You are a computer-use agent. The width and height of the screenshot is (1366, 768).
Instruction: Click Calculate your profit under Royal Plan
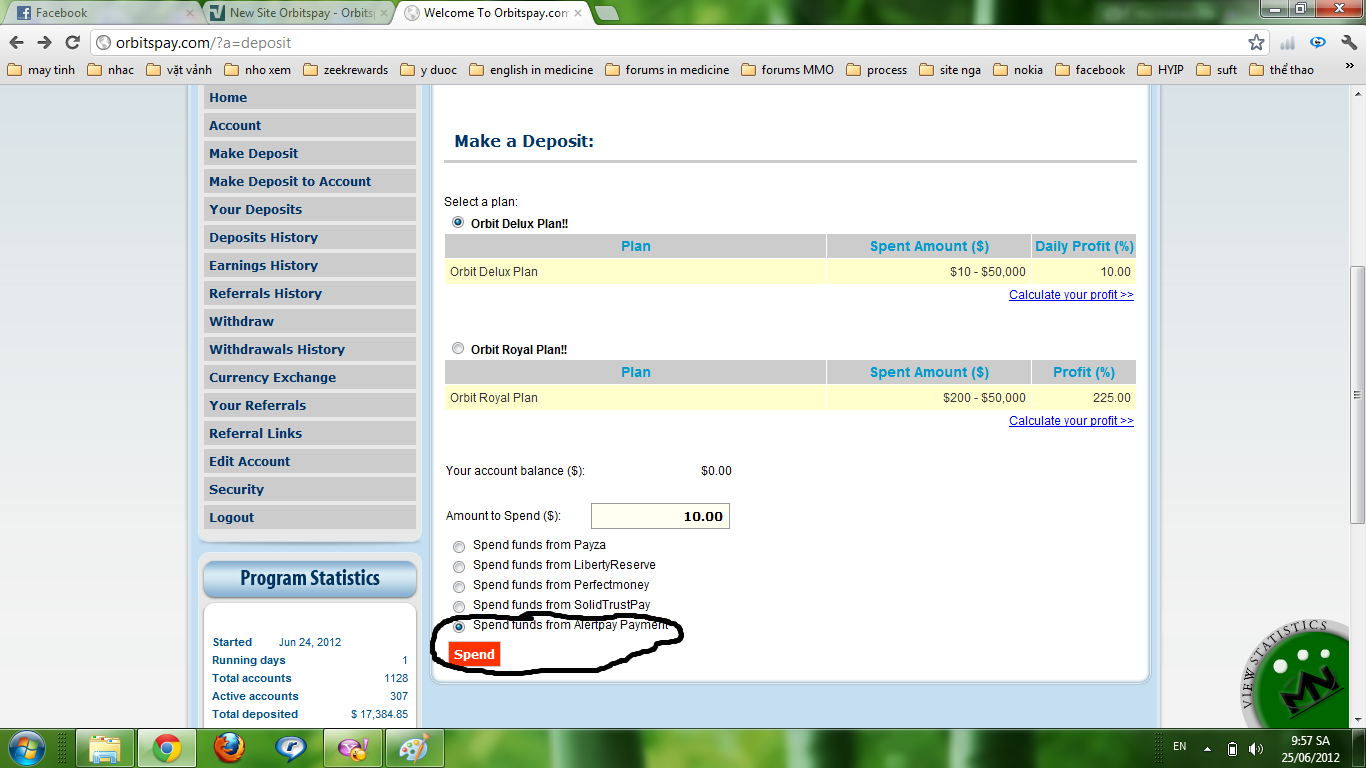pos(1071,421)
